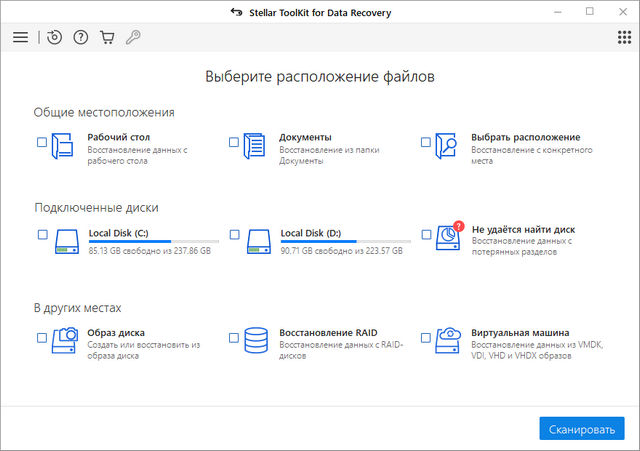This screenshot has height=451, width=640.
Task: Click the В других местах heading
Action: tap(78, 308)
